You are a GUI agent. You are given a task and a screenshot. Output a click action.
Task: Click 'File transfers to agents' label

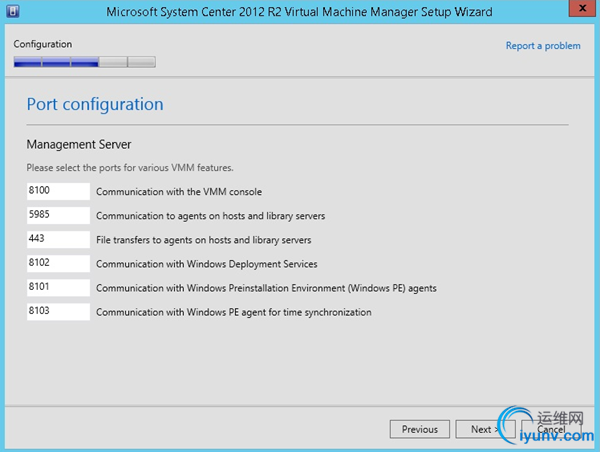point(204,240)
